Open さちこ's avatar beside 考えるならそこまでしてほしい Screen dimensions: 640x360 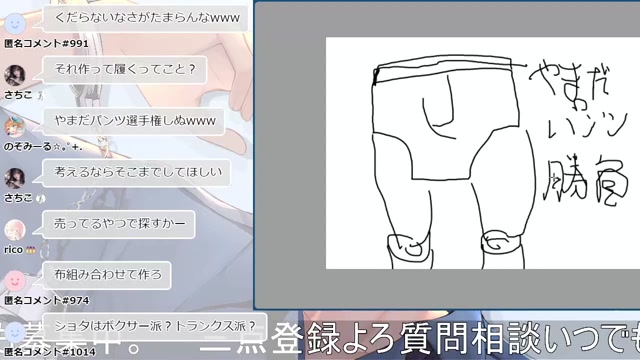15,178
